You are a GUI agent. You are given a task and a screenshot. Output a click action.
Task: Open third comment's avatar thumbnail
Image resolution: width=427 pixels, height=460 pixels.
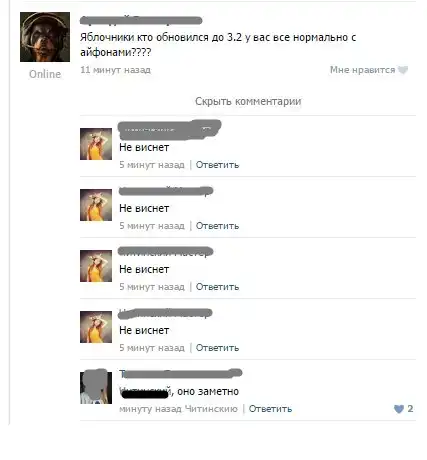[x=96, y=266]
